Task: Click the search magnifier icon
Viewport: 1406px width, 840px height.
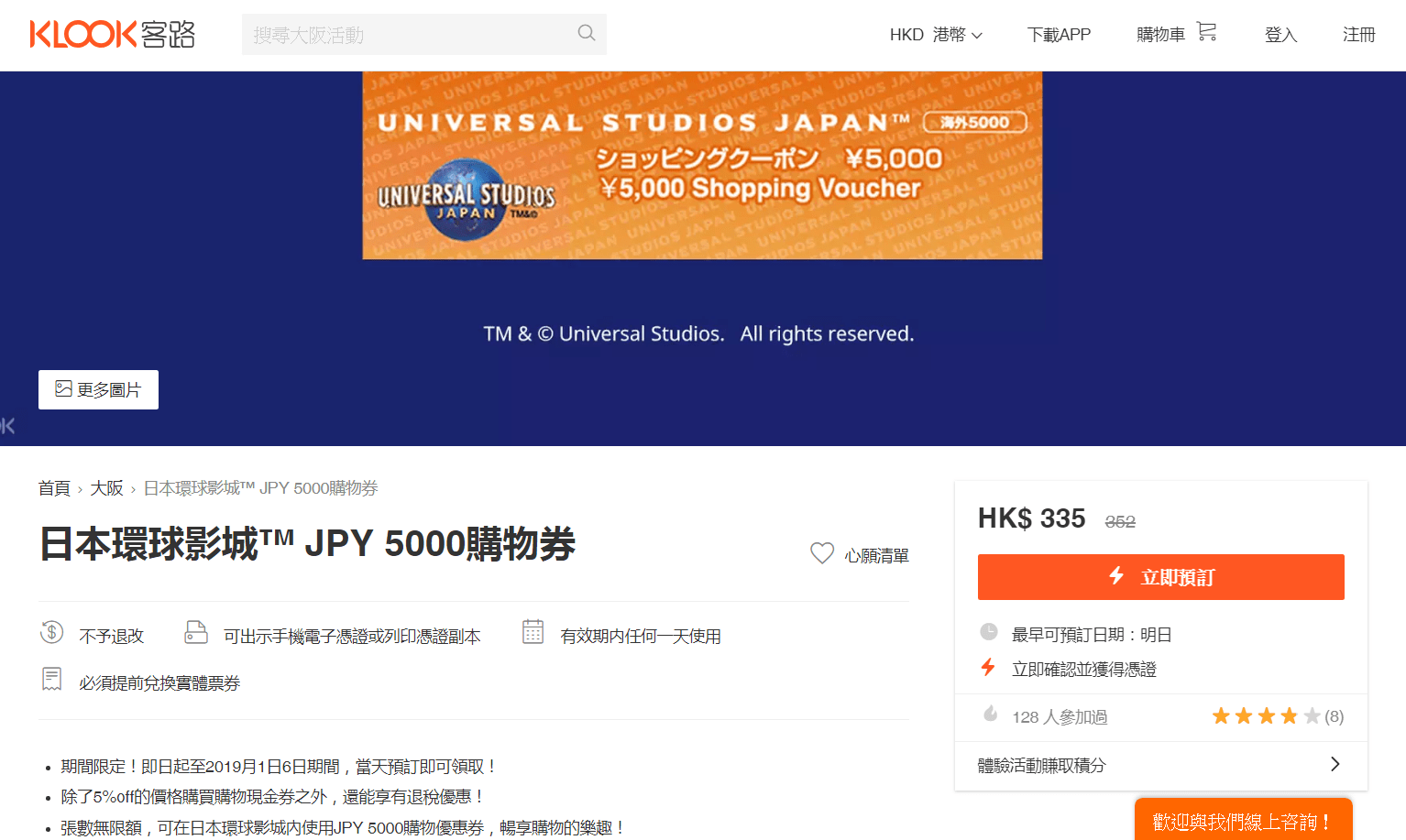Action: coord(587,33)
